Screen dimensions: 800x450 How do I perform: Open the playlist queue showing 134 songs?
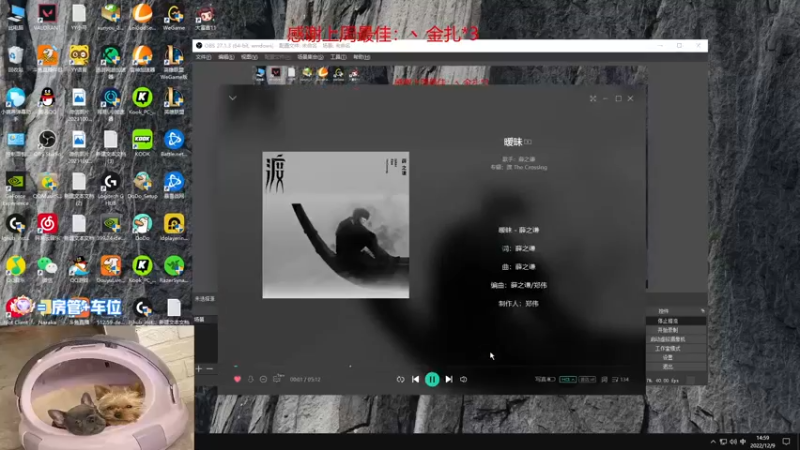tap(620, 379)
